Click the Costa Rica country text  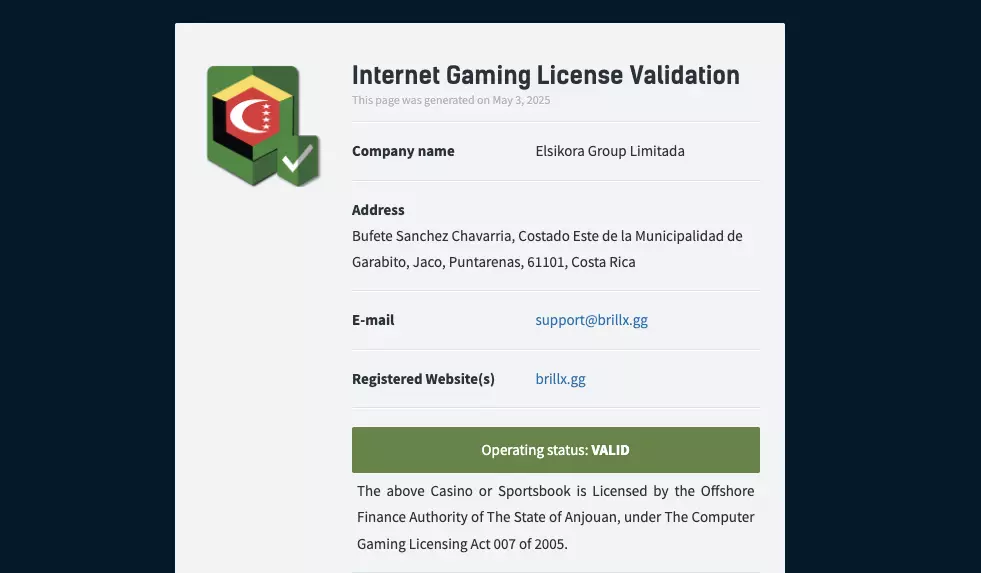click(x=604, y=262)
